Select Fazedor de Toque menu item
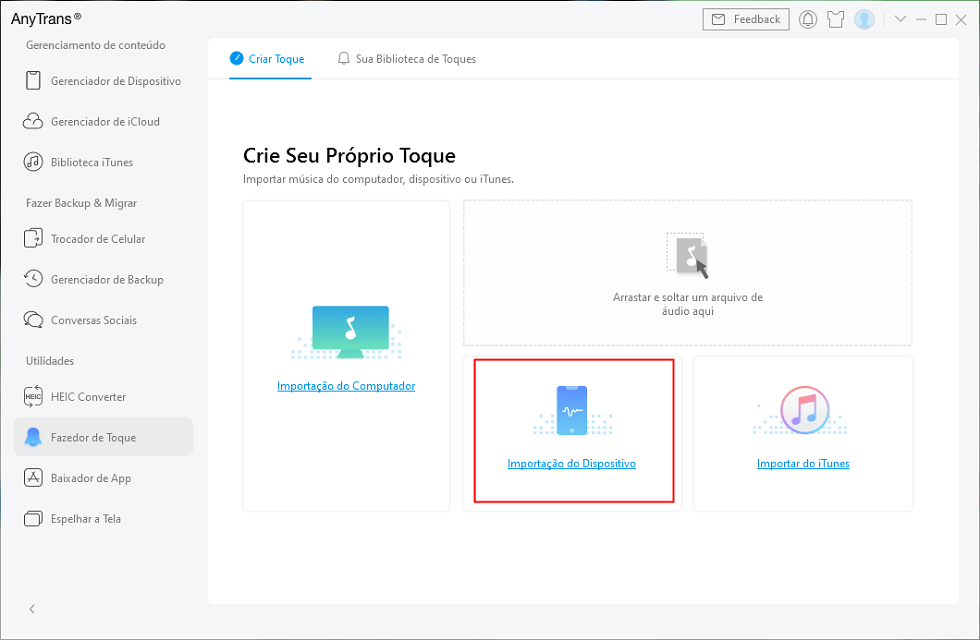The height and width of the screenshot is (640, 980). click(x=103, y=437)
